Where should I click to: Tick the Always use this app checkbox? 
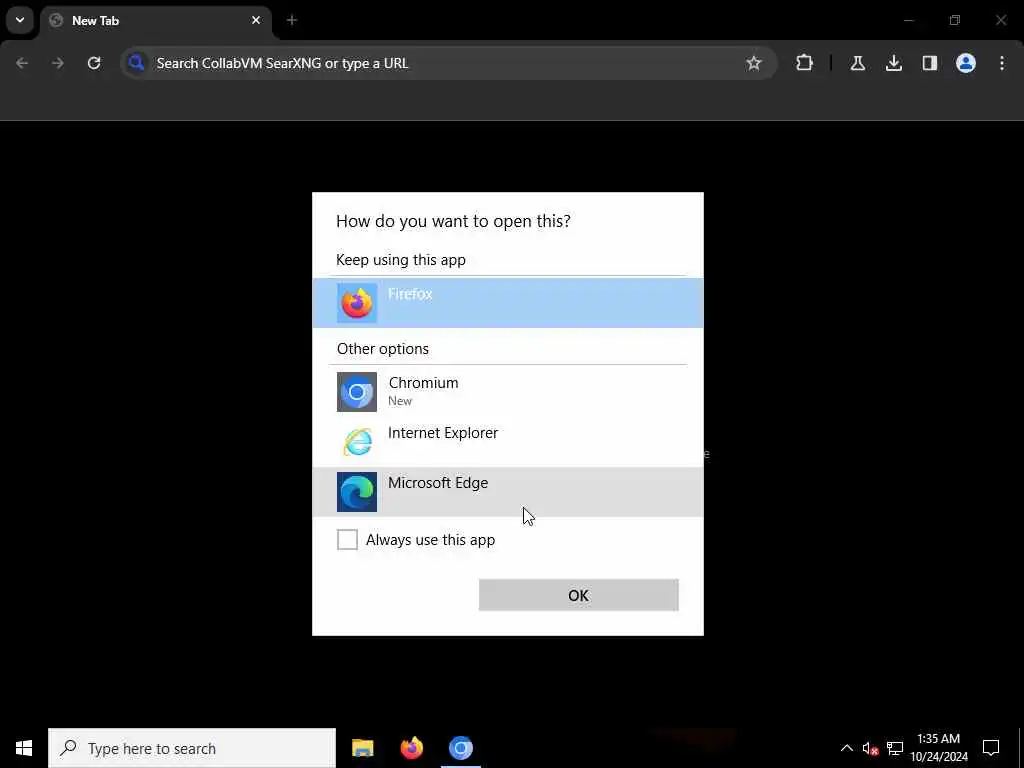click(x=347, y=539)
